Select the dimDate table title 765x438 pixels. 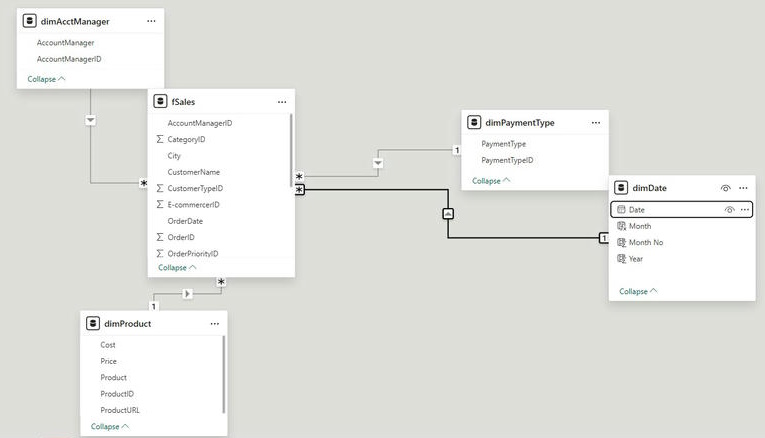point(649,188)
